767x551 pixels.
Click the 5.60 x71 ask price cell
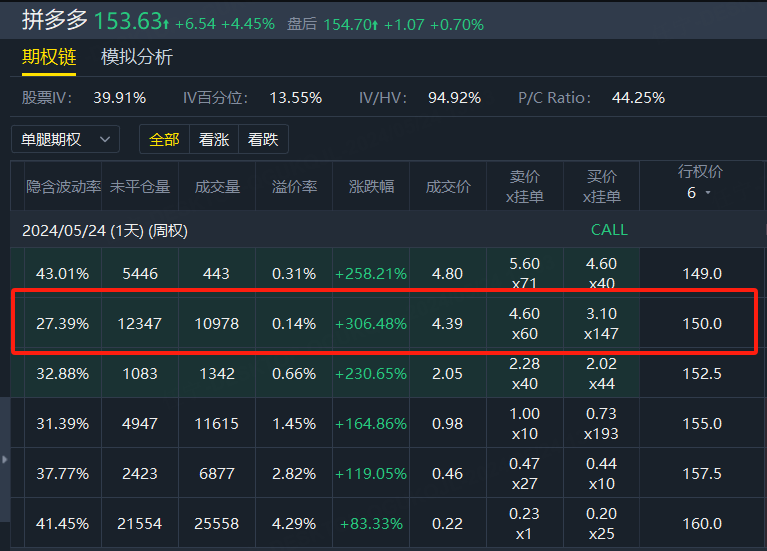pyautogui.click(x=524, y=273)
